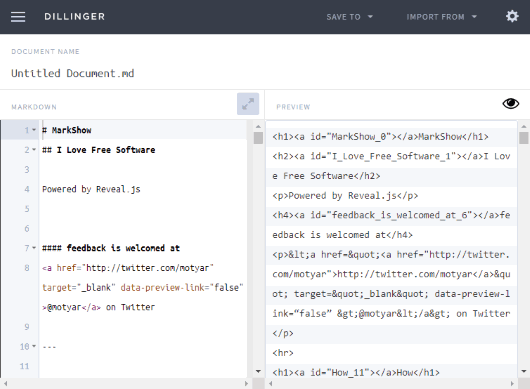530x389 pixels.
Task: Collapse fold arrow on line 1
Action: click(x=34, y=130)
